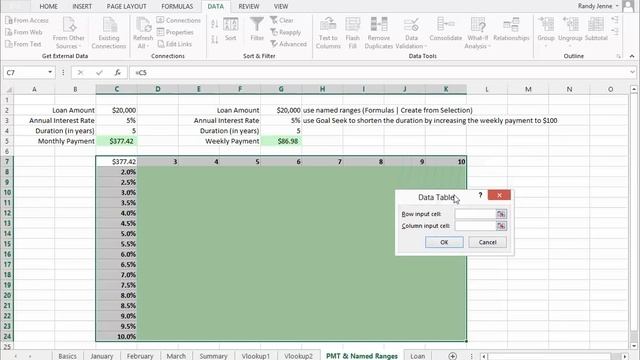Click Relationships tool

tap(511, 29)
